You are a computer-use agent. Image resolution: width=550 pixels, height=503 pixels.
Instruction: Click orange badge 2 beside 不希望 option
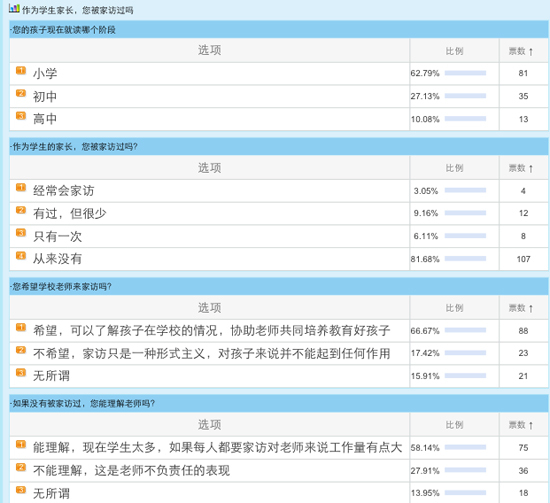tap(21, 350)
